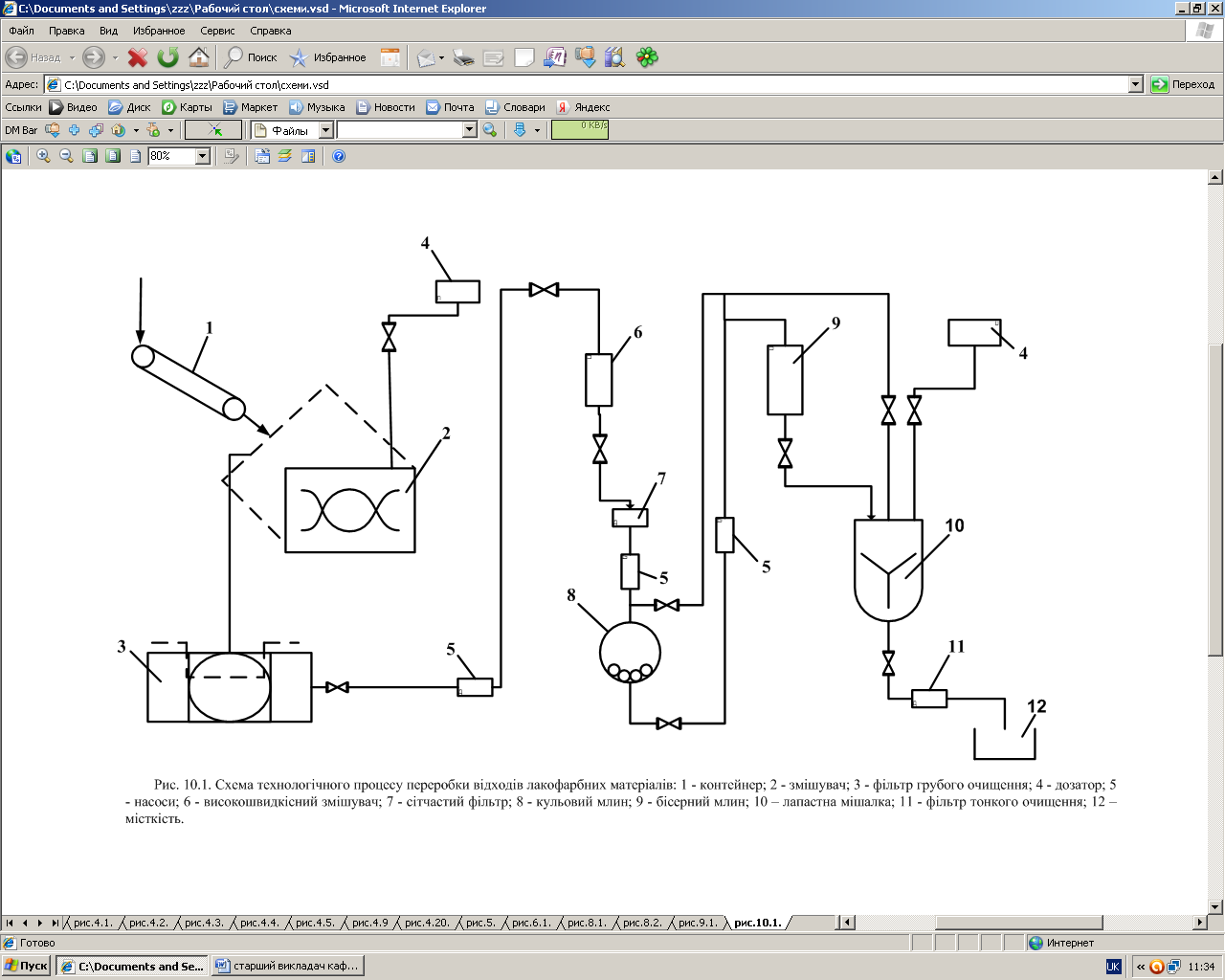The width and height of the screenshot is (1225, 980).
Task: Open the Справка menu
Action: 271,31
